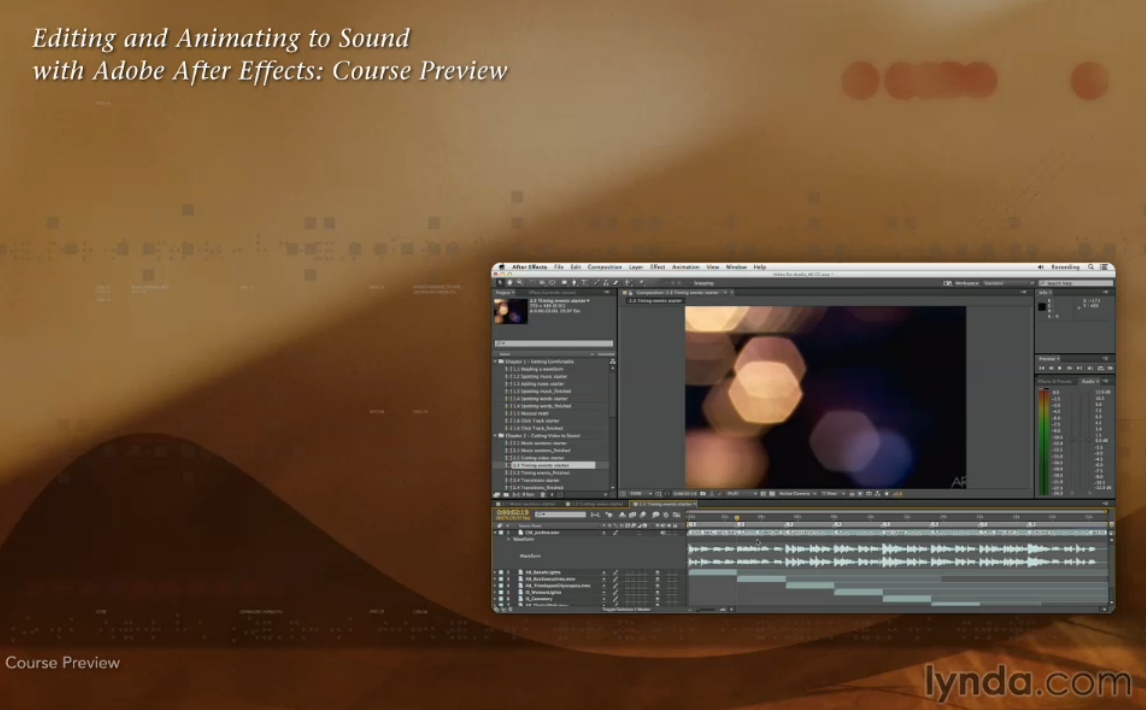
Task: Click the 8 bpc color depth button
Action: [x=528, y=494]
